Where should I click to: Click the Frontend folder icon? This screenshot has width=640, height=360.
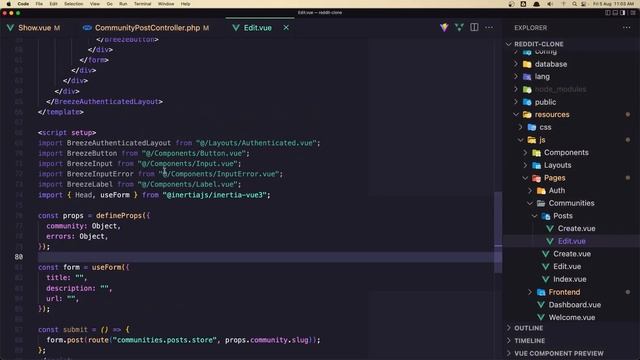pos(541,292)
